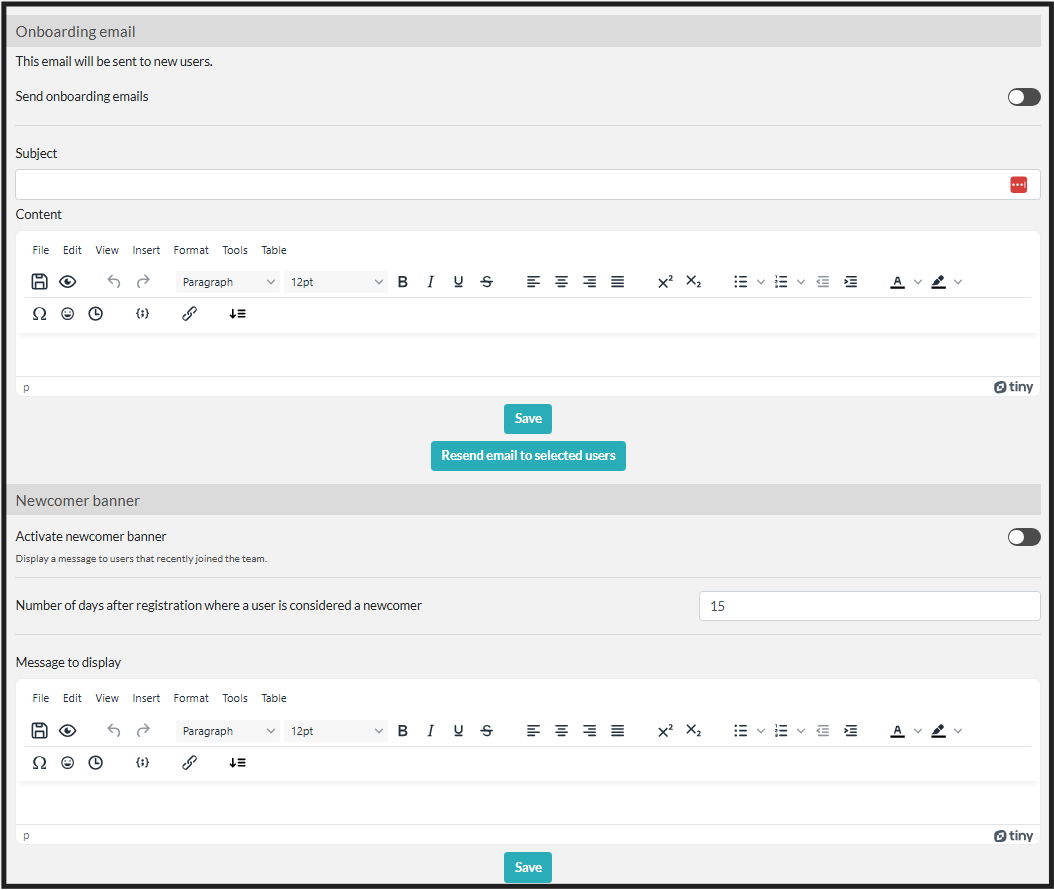Open the emoji picker in onboarding email editor
1054x890 pixels.
68,313
